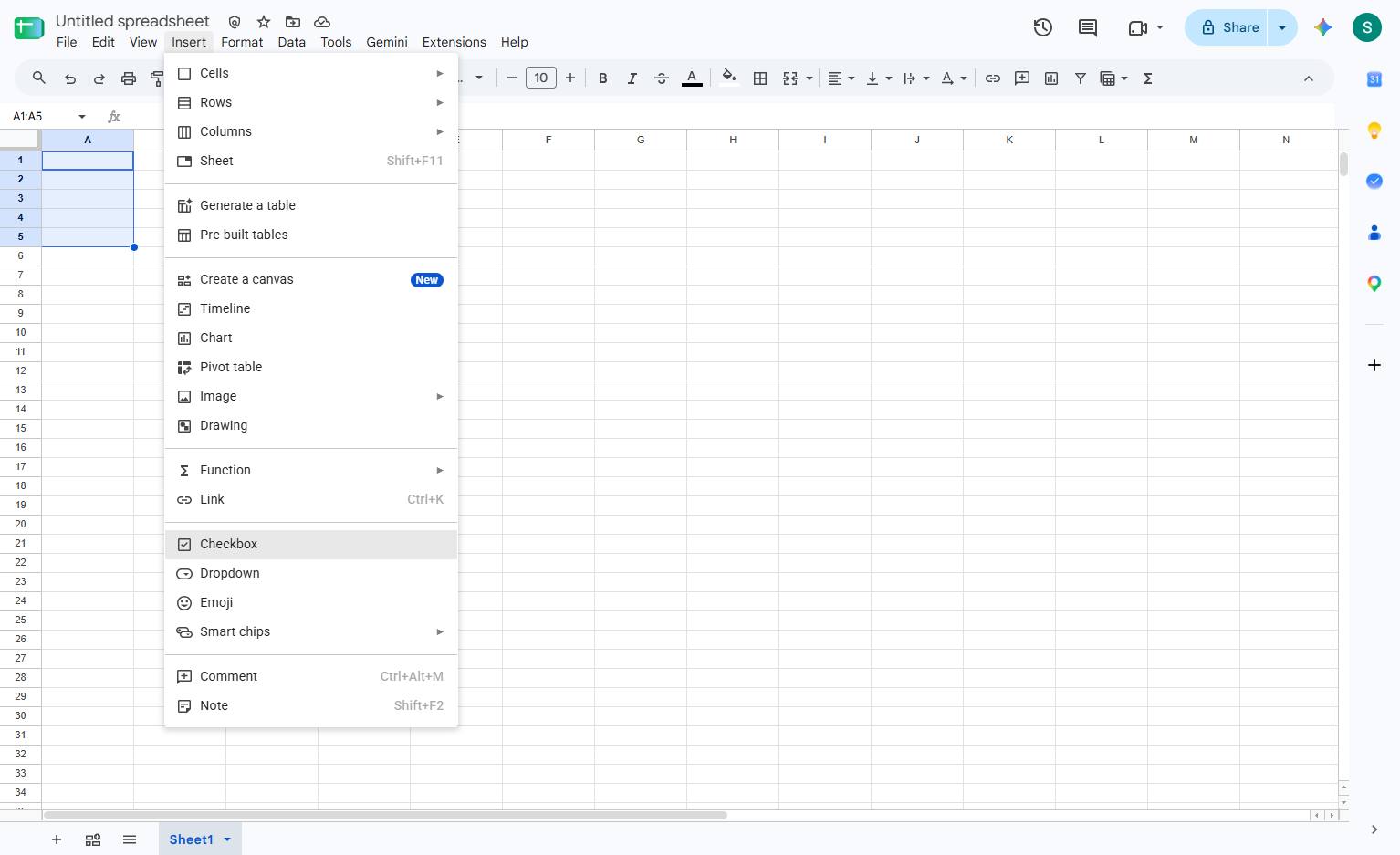This screenshot has height=855, width=1400.
Task: Open the Sheet1 tab options arrow
Action: click(227, 839)
